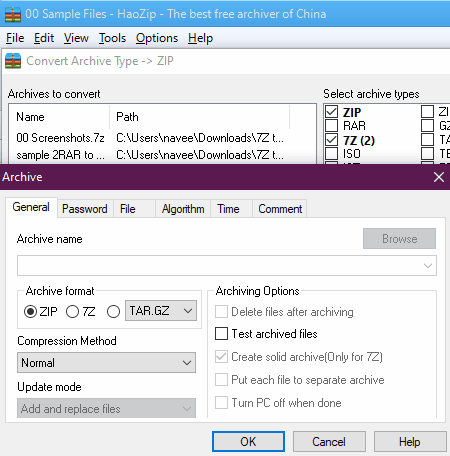
Task: Open the Help menu
Action: point(200,38)
